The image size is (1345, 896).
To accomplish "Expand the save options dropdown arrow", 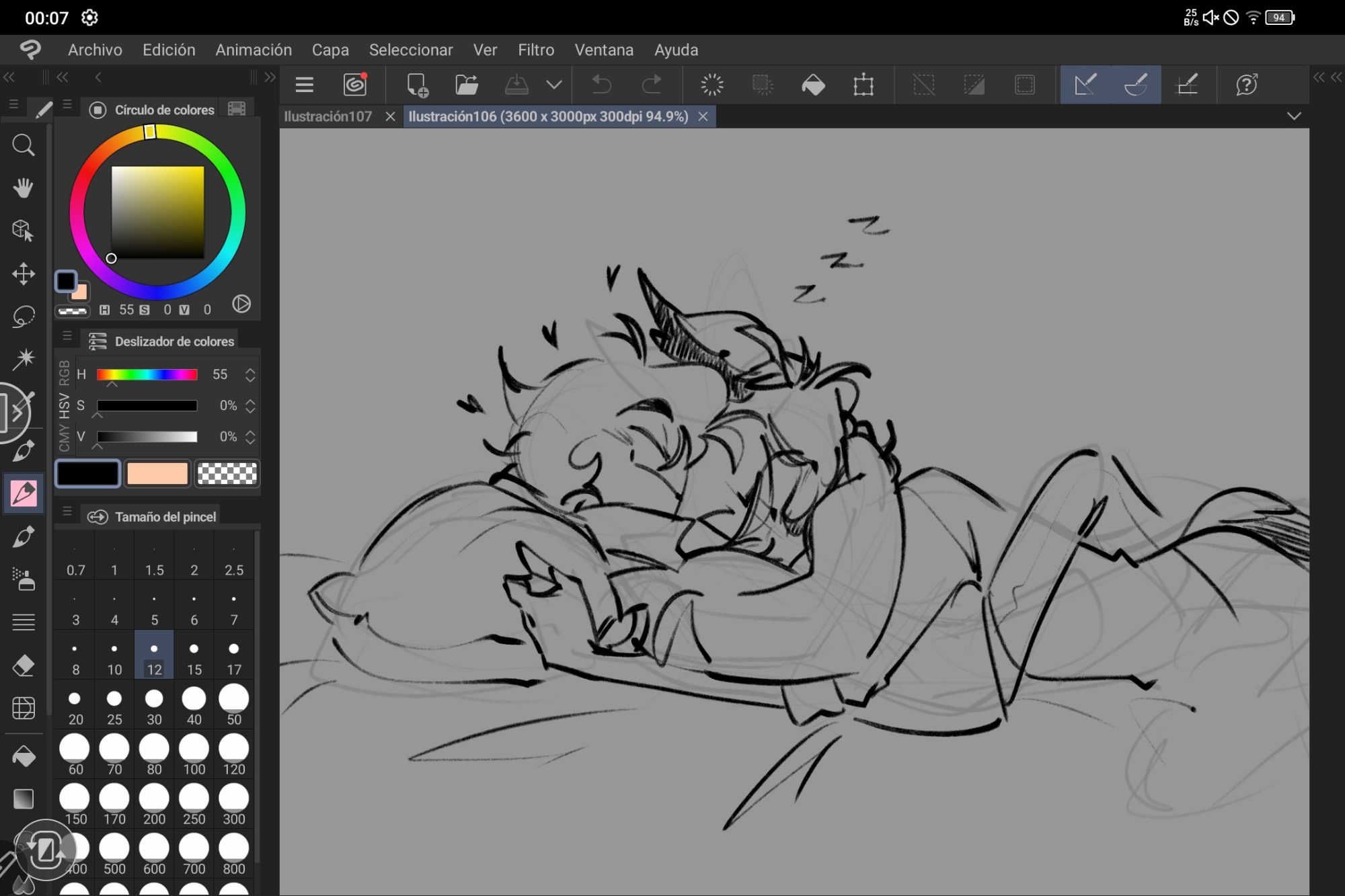I will click(x=553, y=85).
